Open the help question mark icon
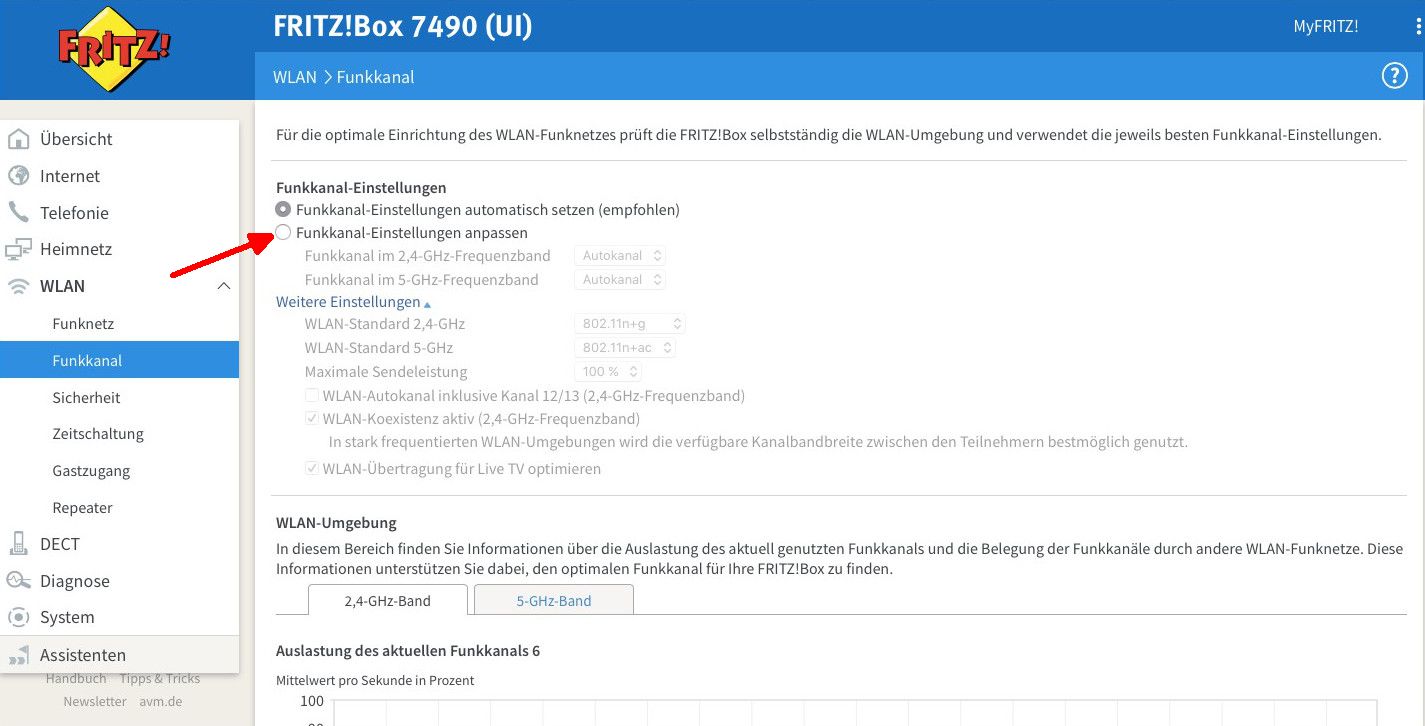Screen dimensions: 1425x726 1394,76
